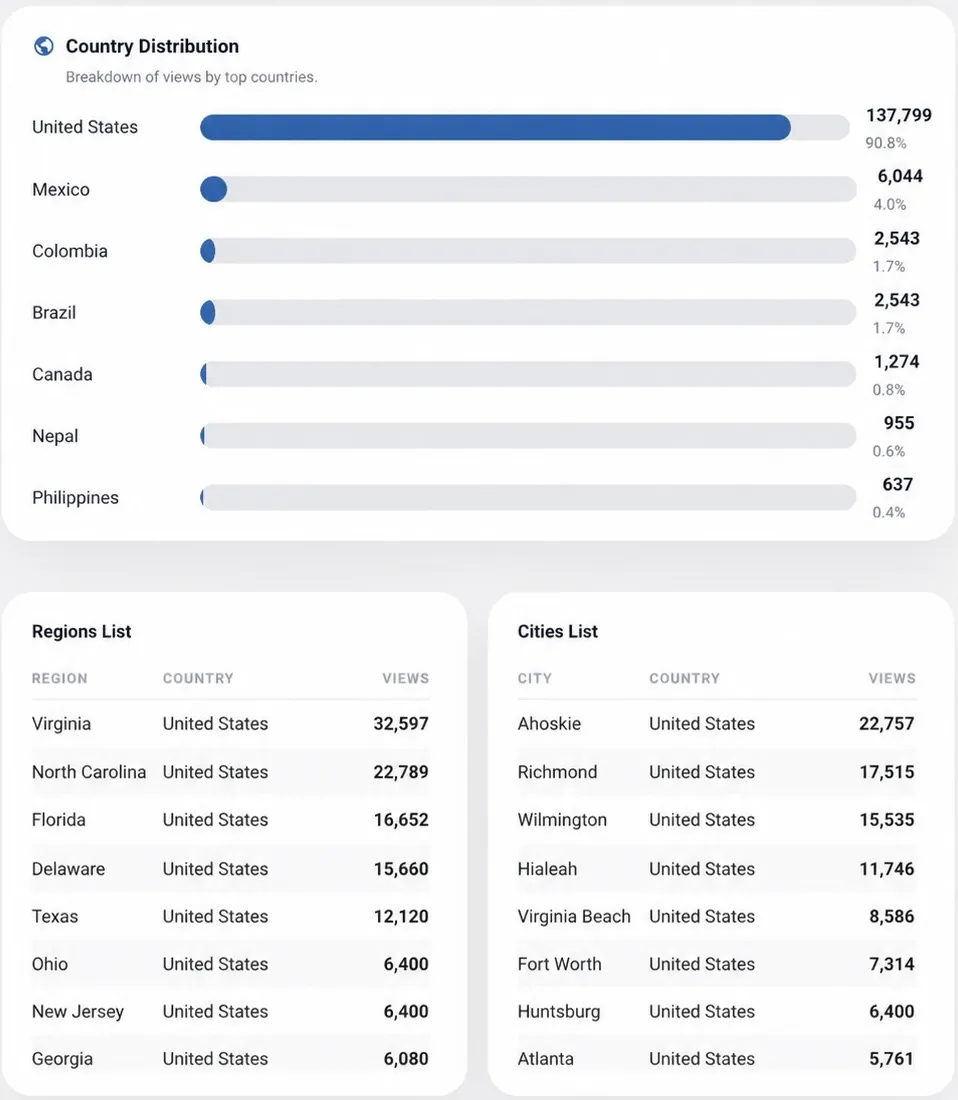Image resolution: width=958 pixels, height=1100 pixels.
Task: Select the Richmond city row
Action: tap(717, 772)
